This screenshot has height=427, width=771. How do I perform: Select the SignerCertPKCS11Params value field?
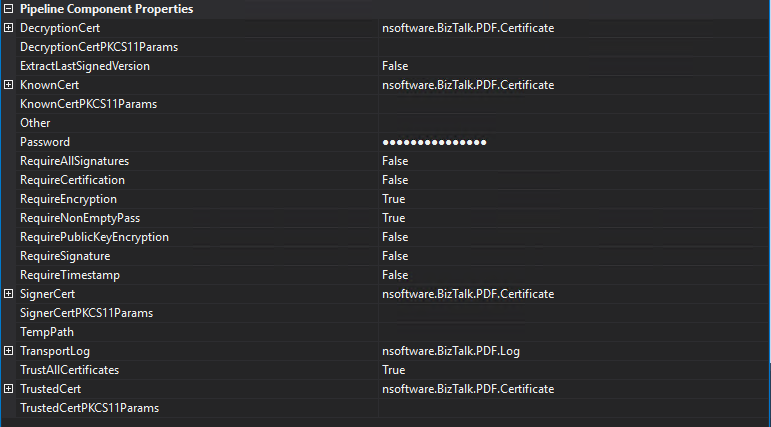(573, 313)
